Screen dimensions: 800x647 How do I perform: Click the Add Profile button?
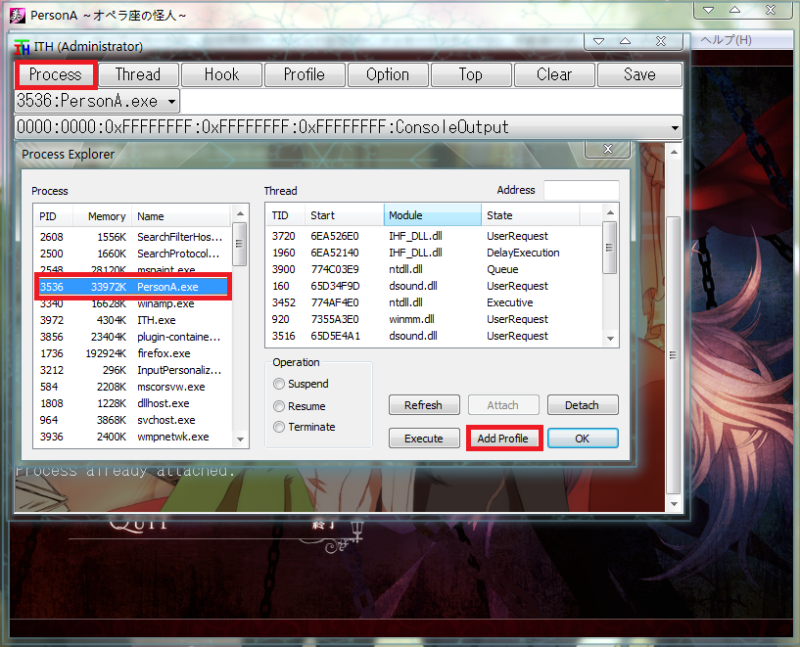pos(504,439)
